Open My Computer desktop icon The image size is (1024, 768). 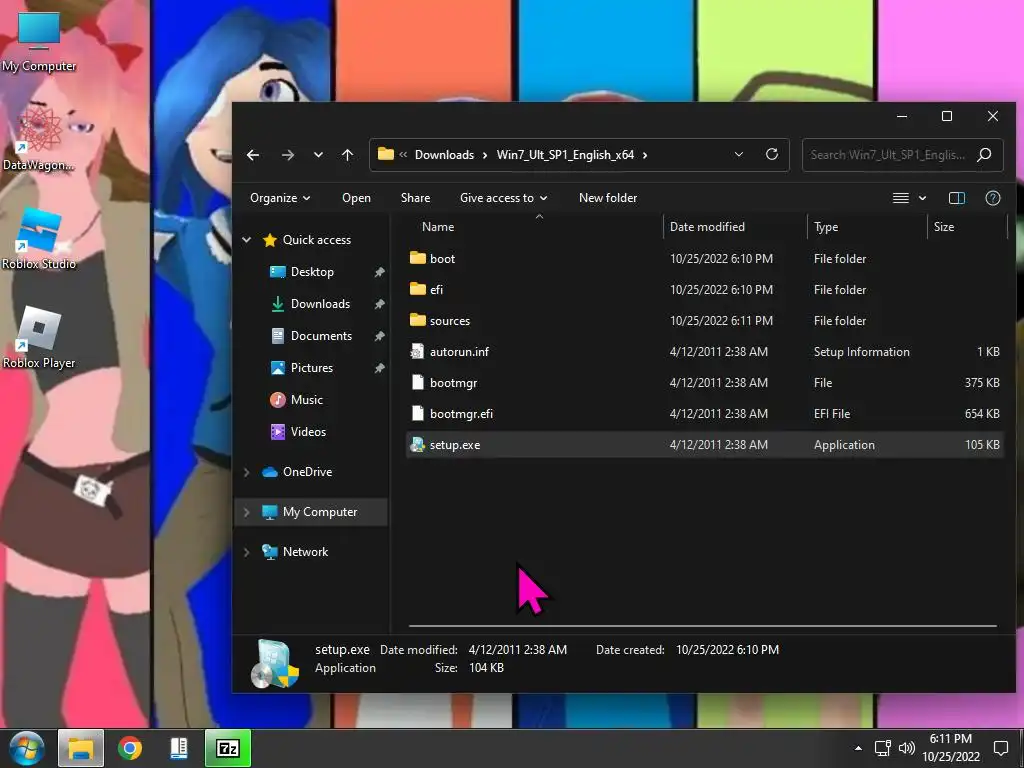coord(39,40)
